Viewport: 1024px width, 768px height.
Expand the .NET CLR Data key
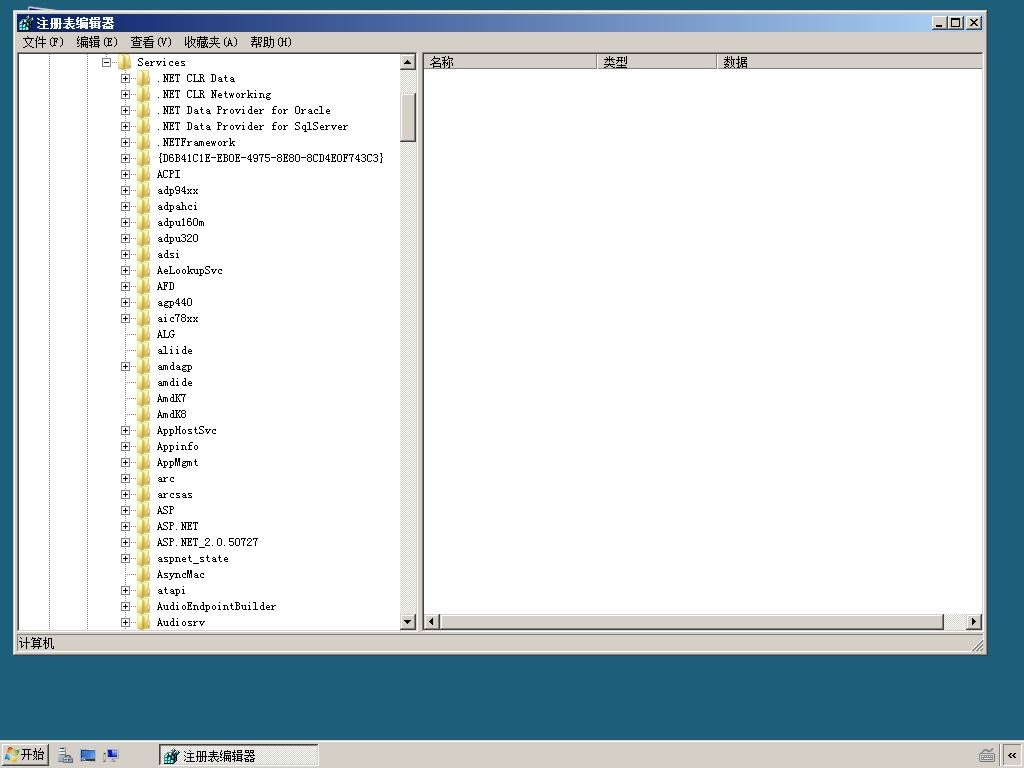(x=125, y=78)
